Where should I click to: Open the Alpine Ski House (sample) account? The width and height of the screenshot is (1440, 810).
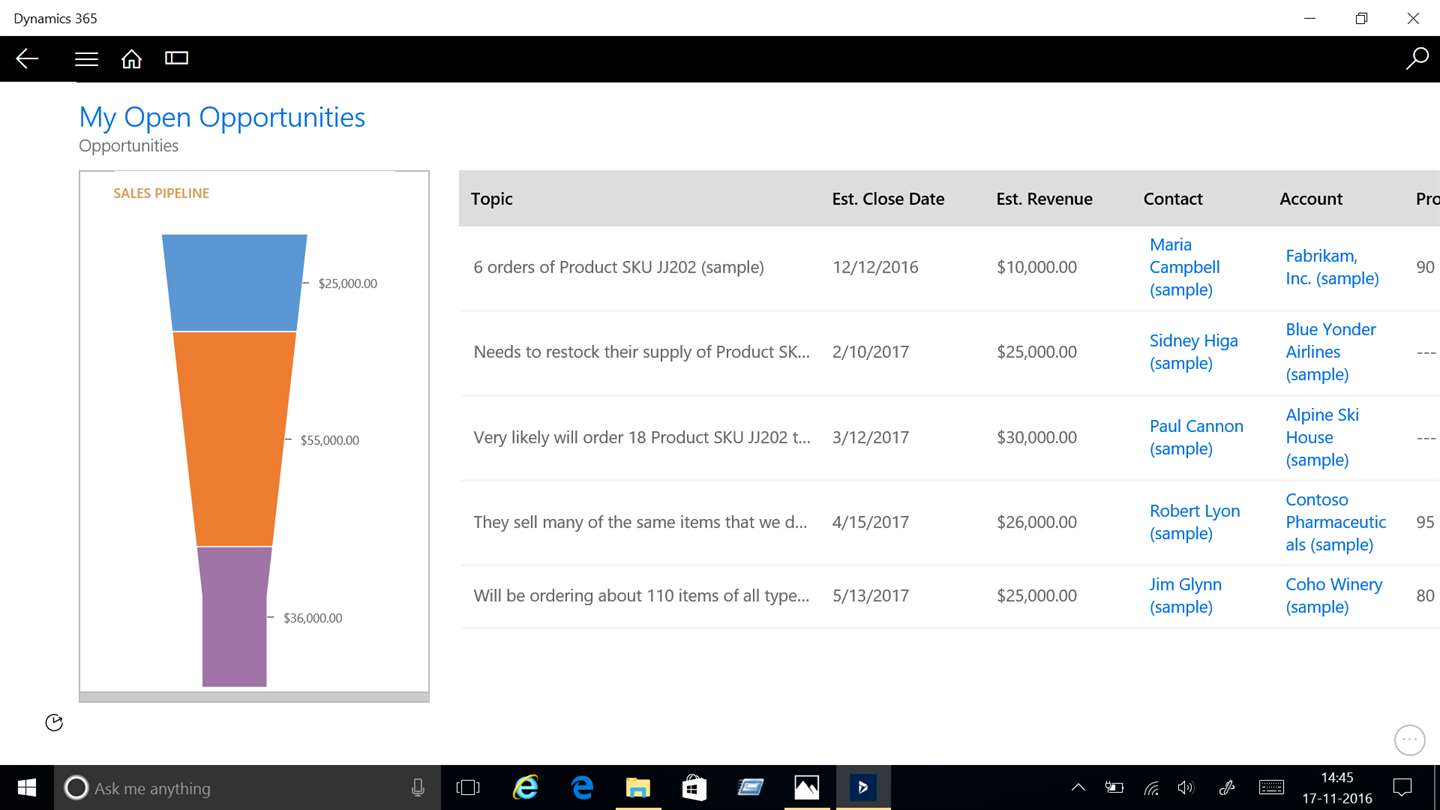(1322, 437)
